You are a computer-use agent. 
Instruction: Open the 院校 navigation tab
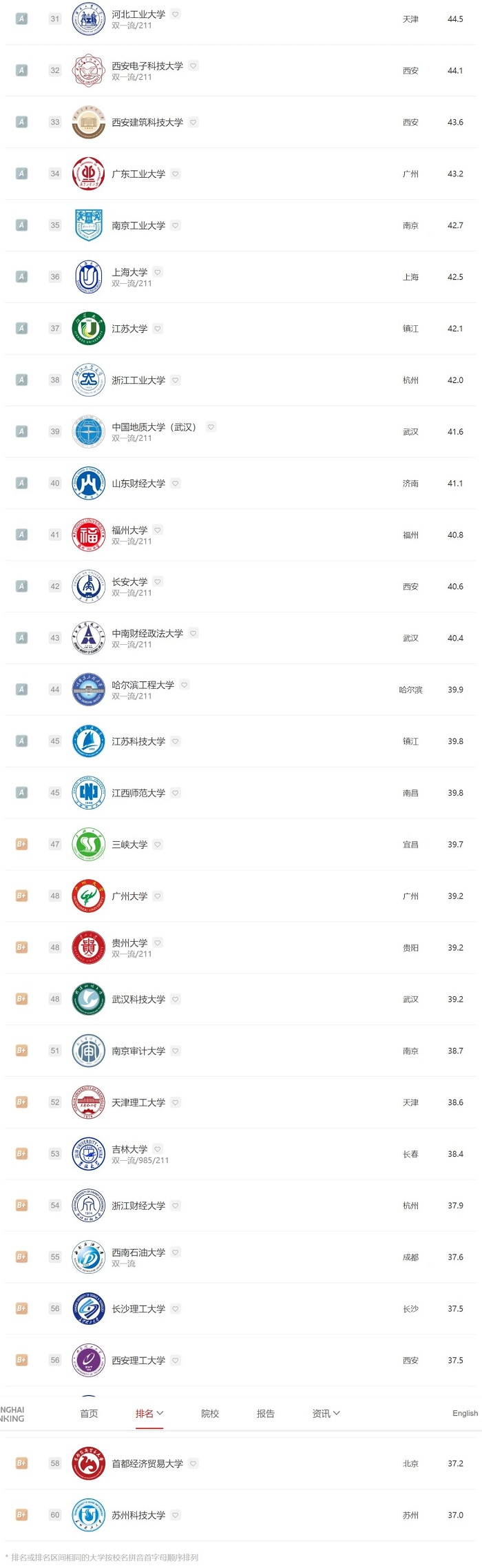tap(210, 1414)
